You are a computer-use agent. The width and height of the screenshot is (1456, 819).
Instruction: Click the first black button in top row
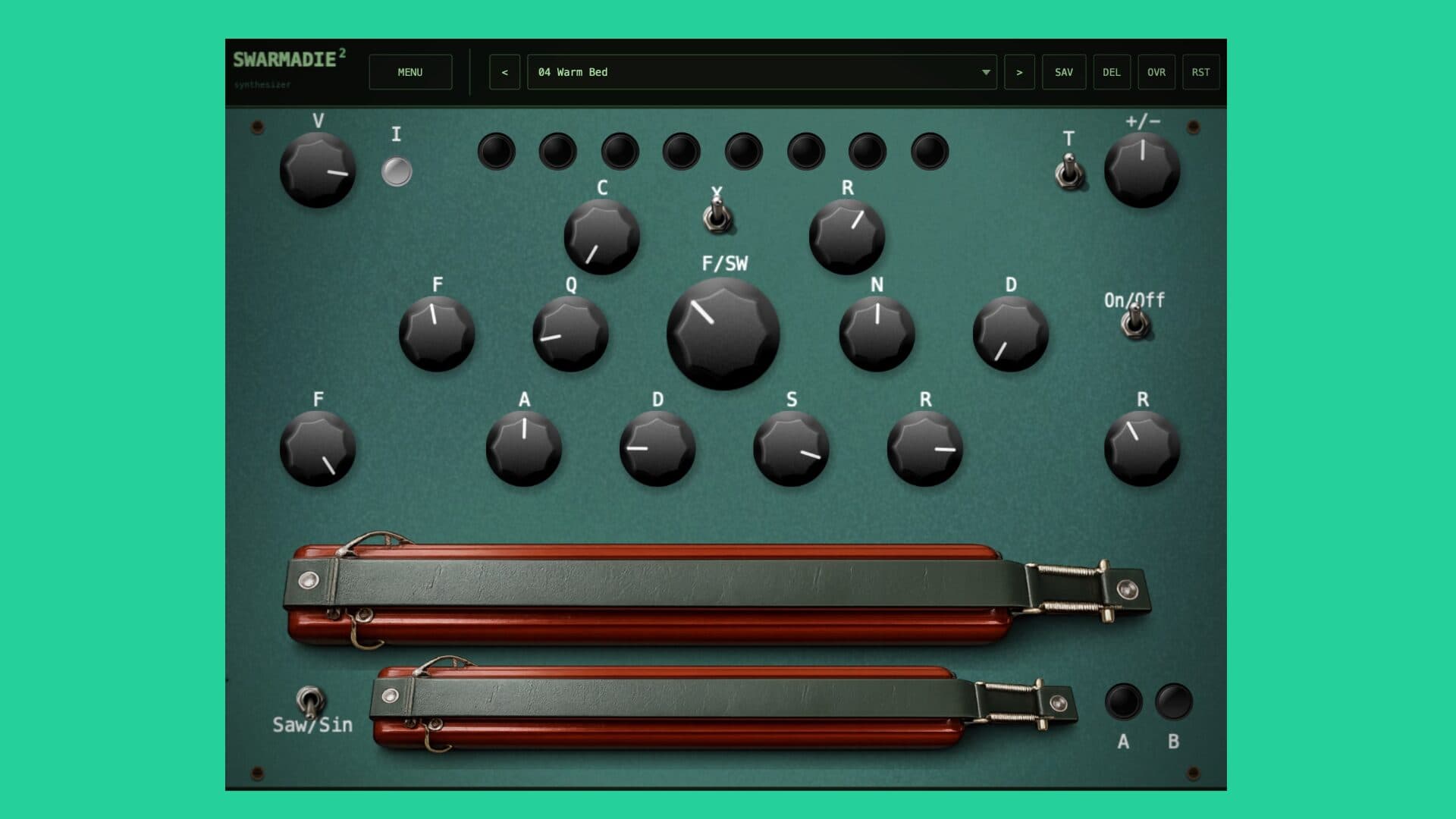click(x=497, y=151)
